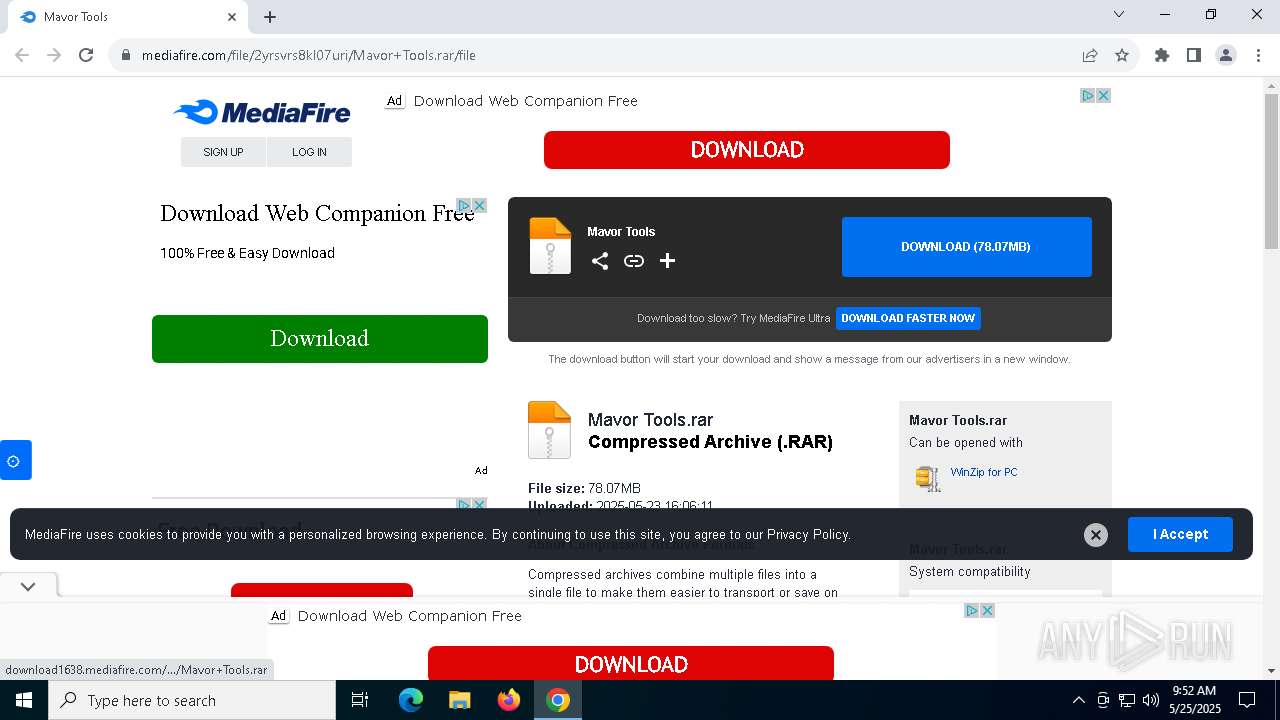Bookmark this tab with the star icon
1280x720 pixels.
pyautogui.click(x=1122, y=55)
